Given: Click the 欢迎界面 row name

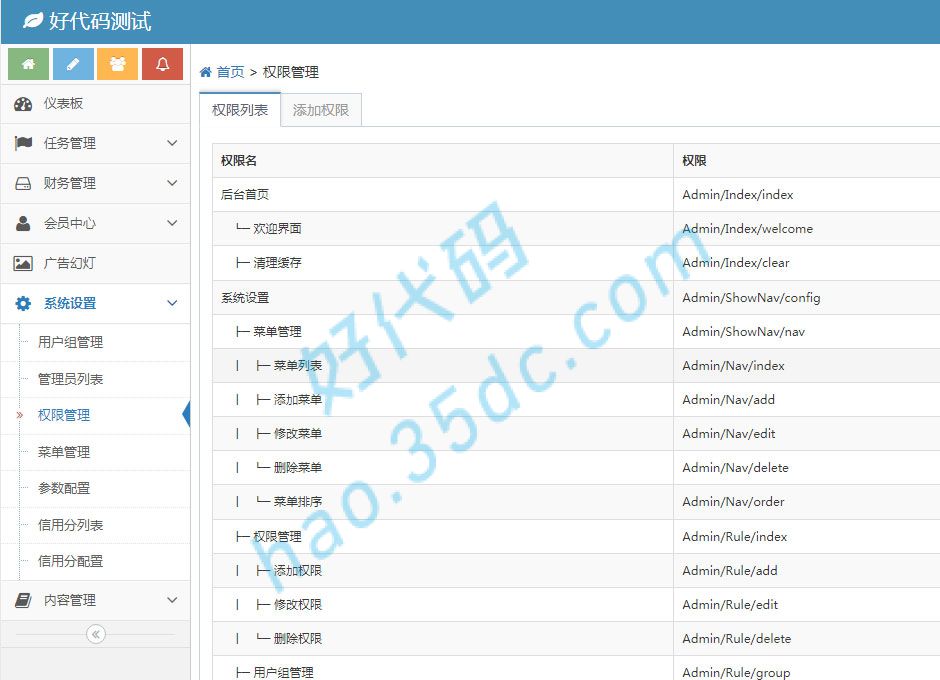Looking at the screenshot, I should tap(277, 228).
